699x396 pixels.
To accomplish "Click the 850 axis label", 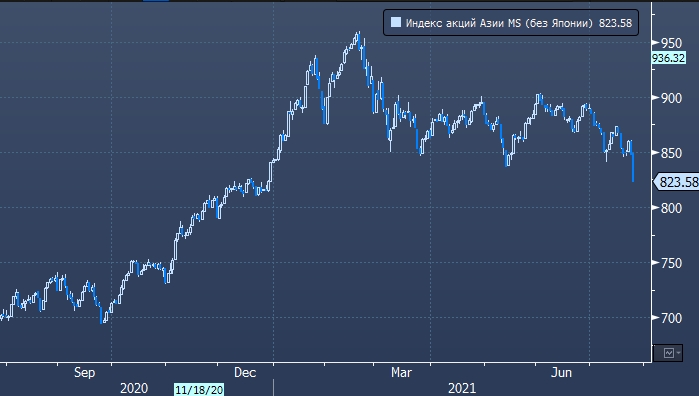I will coord(671,153).
